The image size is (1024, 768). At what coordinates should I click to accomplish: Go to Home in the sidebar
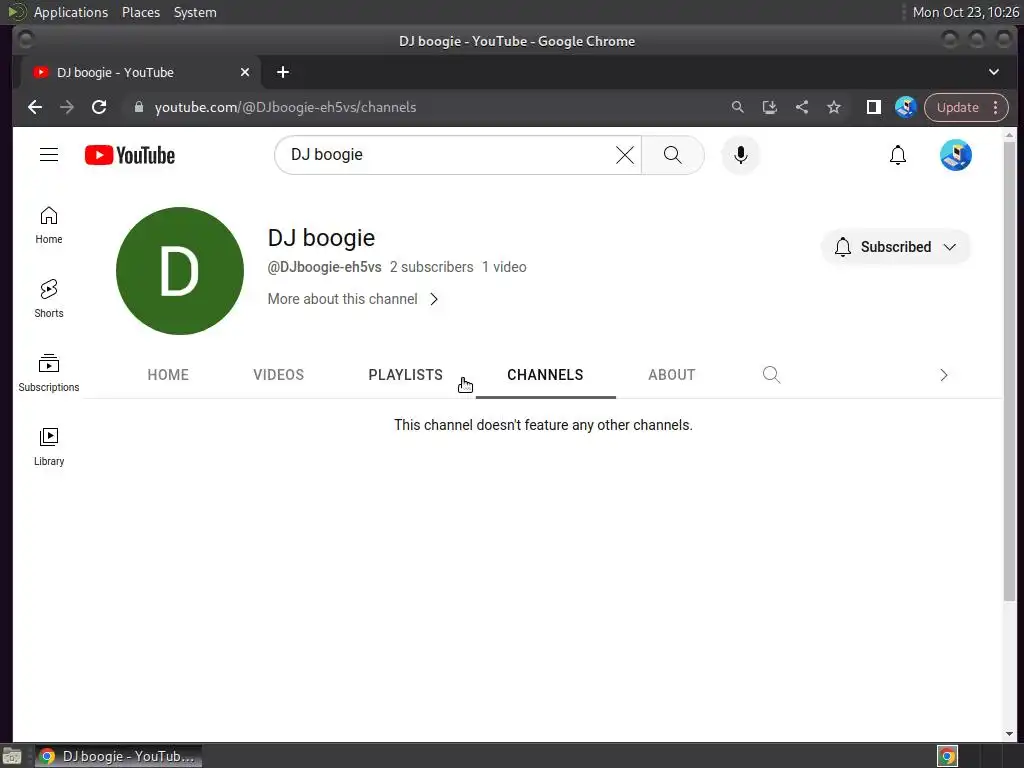(49, 225)
